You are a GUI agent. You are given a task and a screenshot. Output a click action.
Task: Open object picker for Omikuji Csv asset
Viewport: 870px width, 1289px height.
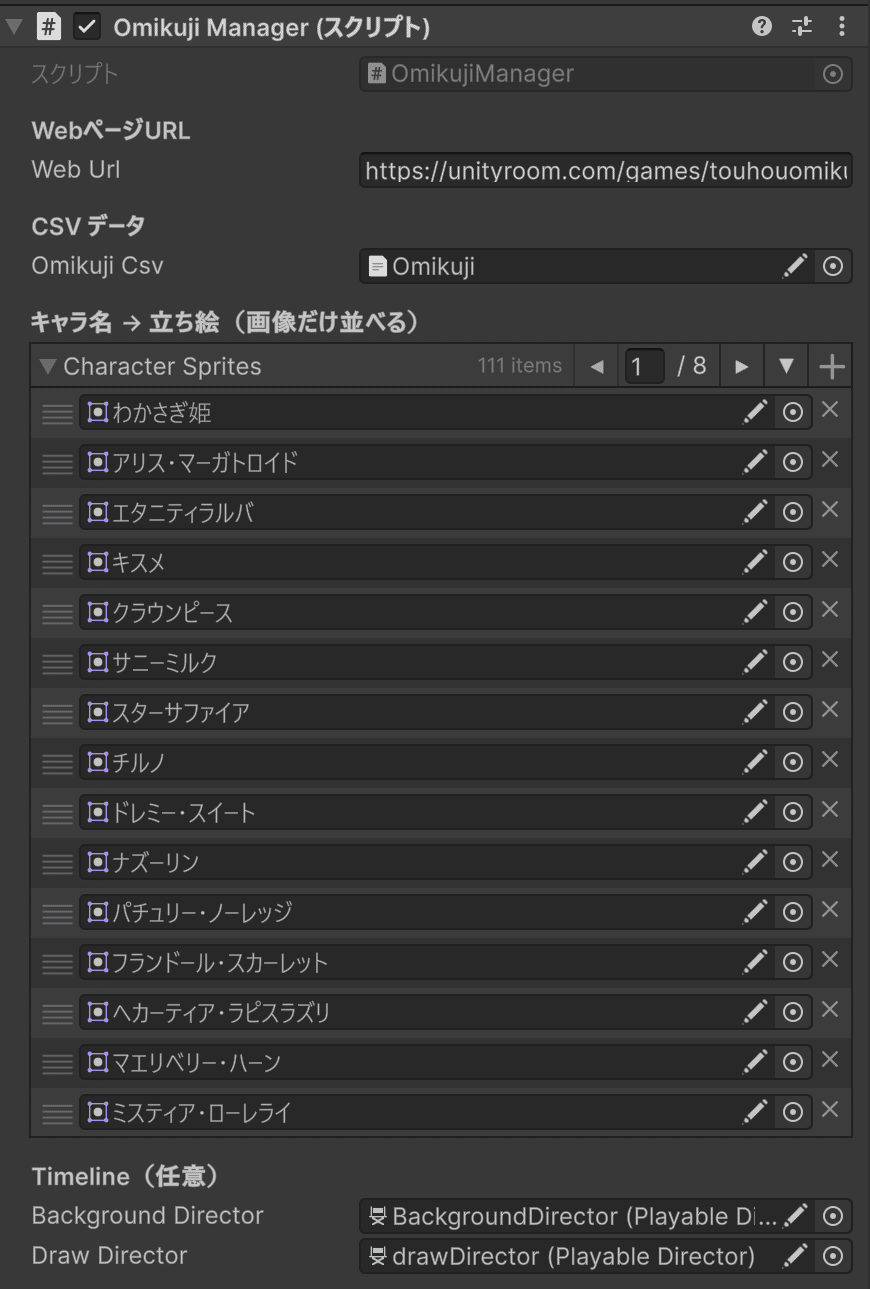(832, 265)
